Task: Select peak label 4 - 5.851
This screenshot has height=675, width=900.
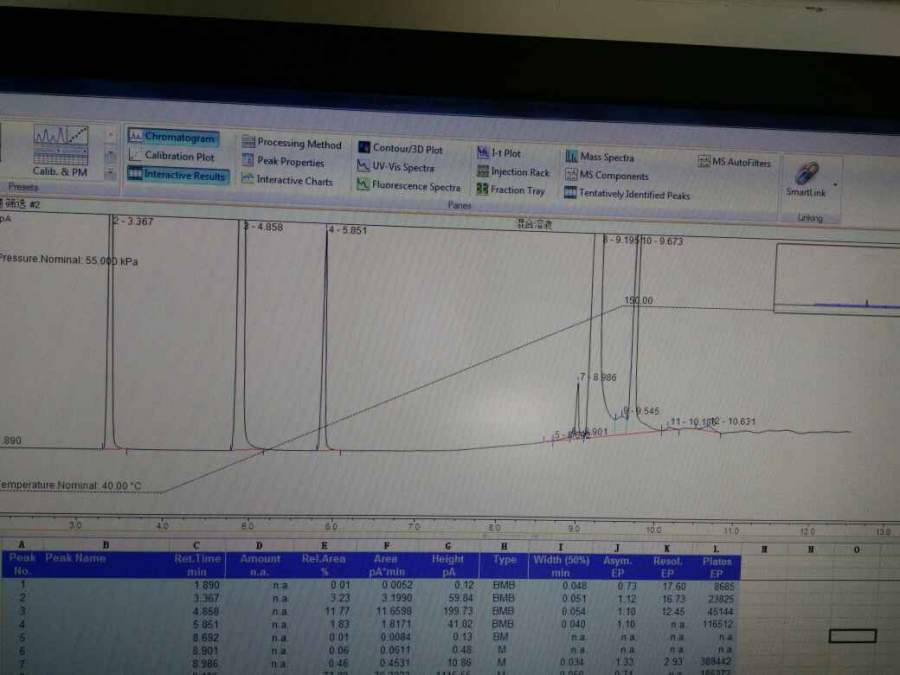Action: click(x=347, y=230)
